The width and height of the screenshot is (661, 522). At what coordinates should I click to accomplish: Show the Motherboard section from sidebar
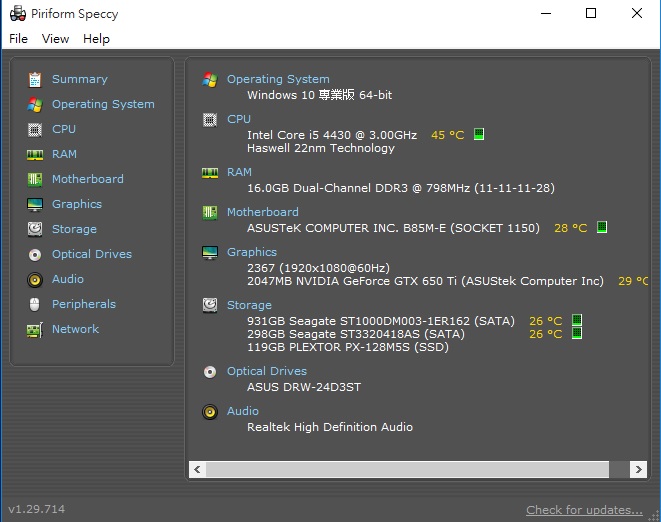click(x=88, y=179)
